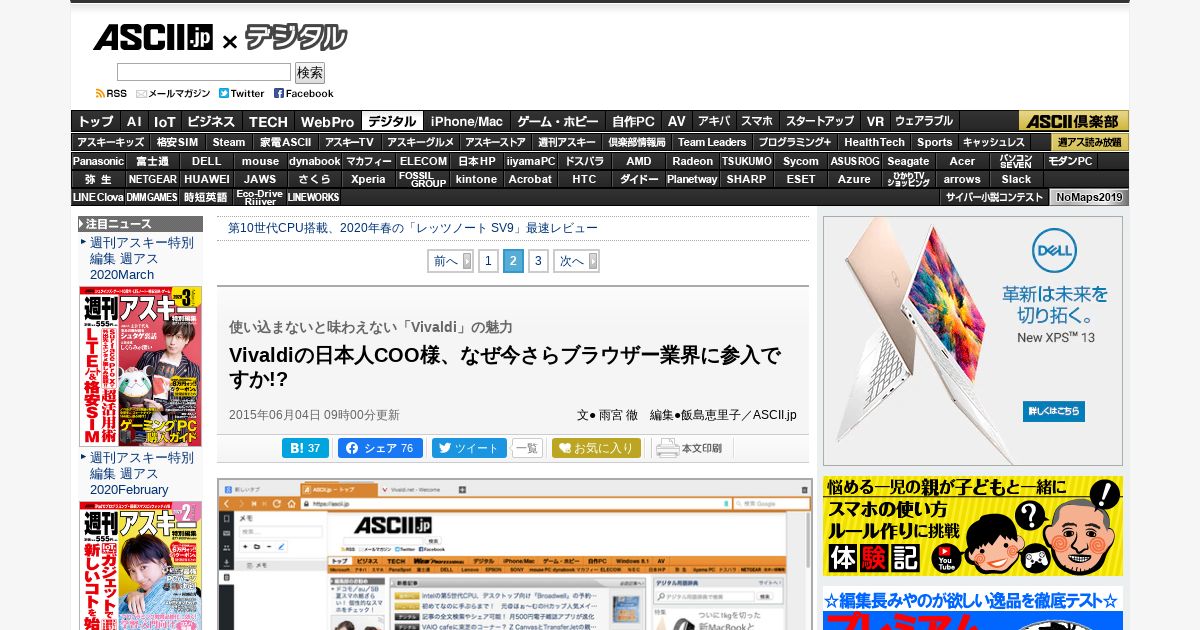Select the WebPro nav tab
Screen dimensions: 1200x630
click(x=328, y=121)
